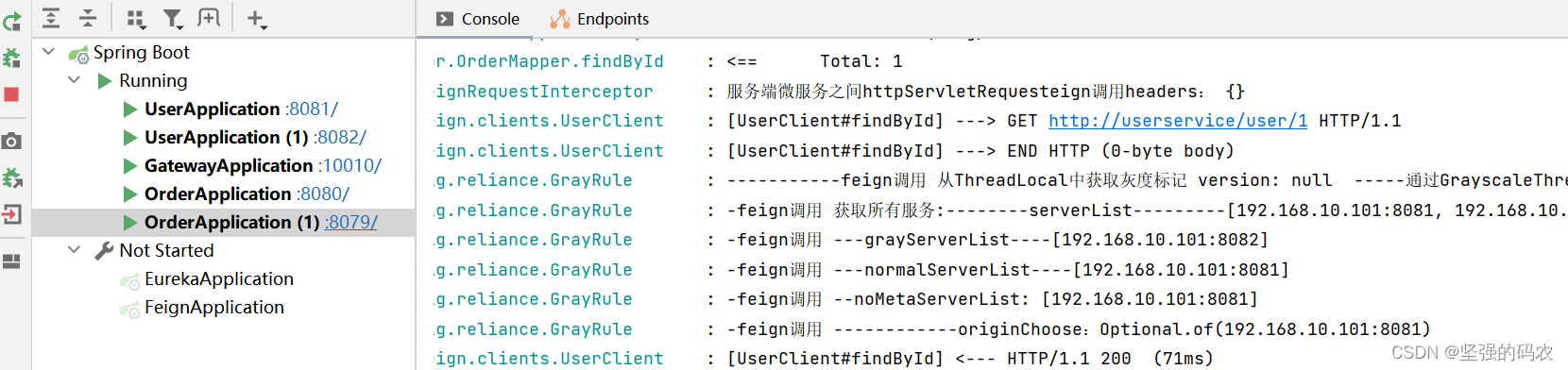This screenshot has height=370, width=1568.
Task: Click the camera thread dump icon
Action: tap(11, 142)
